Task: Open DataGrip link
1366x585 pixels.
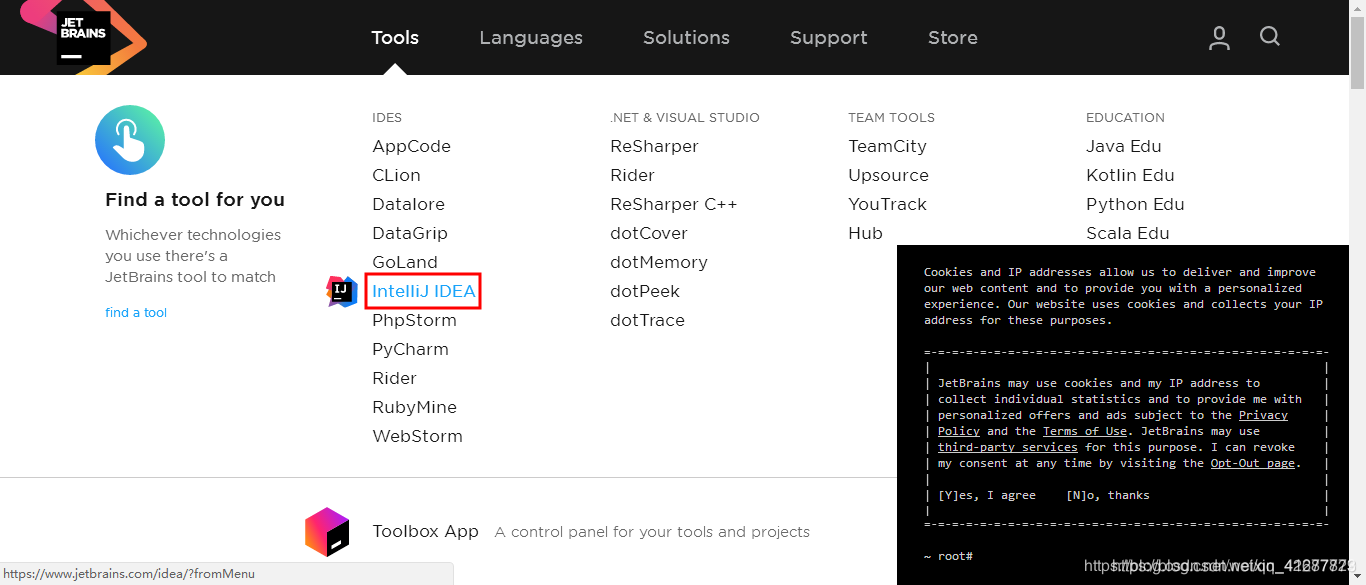Action: (410, 233)
